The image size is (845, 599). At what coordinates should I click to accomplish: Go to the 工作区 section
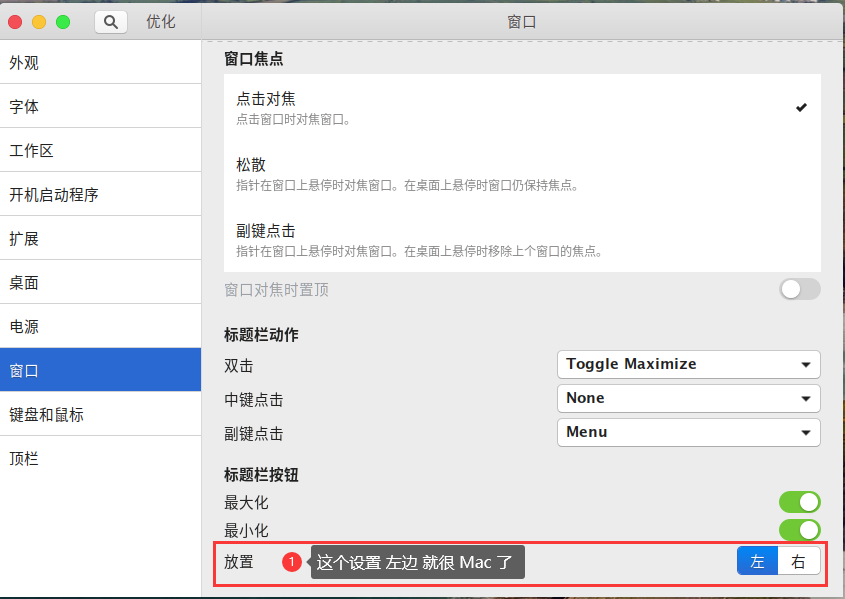click(100, 151)
